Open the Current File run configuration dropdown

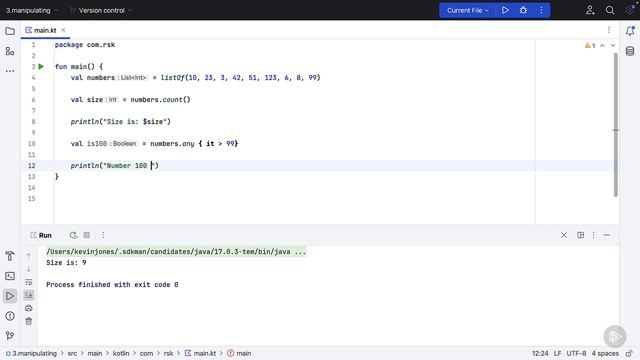click(467, 10)
